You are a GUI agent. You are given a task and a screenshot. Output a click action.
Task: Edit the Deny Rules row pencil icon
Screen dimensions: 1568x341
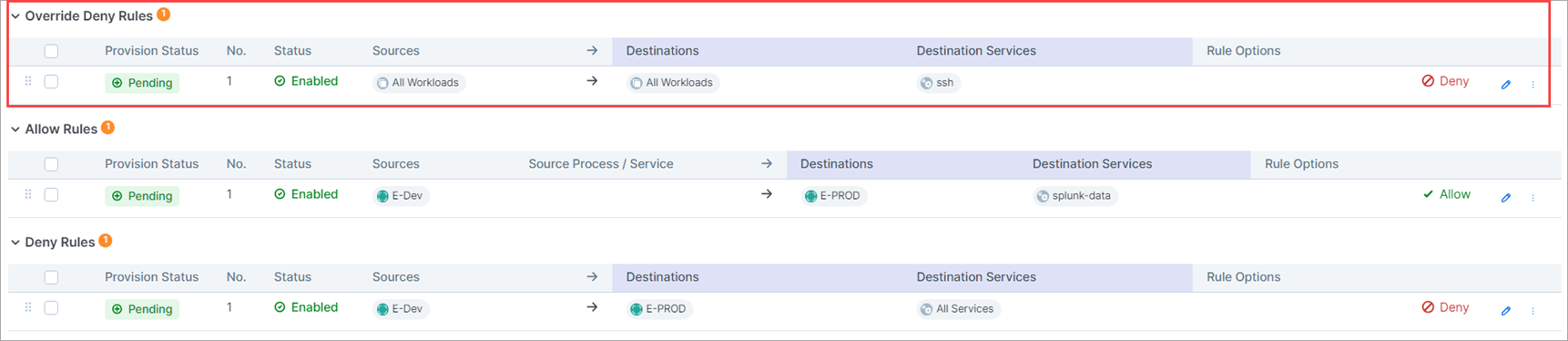tap(1506, 310)
